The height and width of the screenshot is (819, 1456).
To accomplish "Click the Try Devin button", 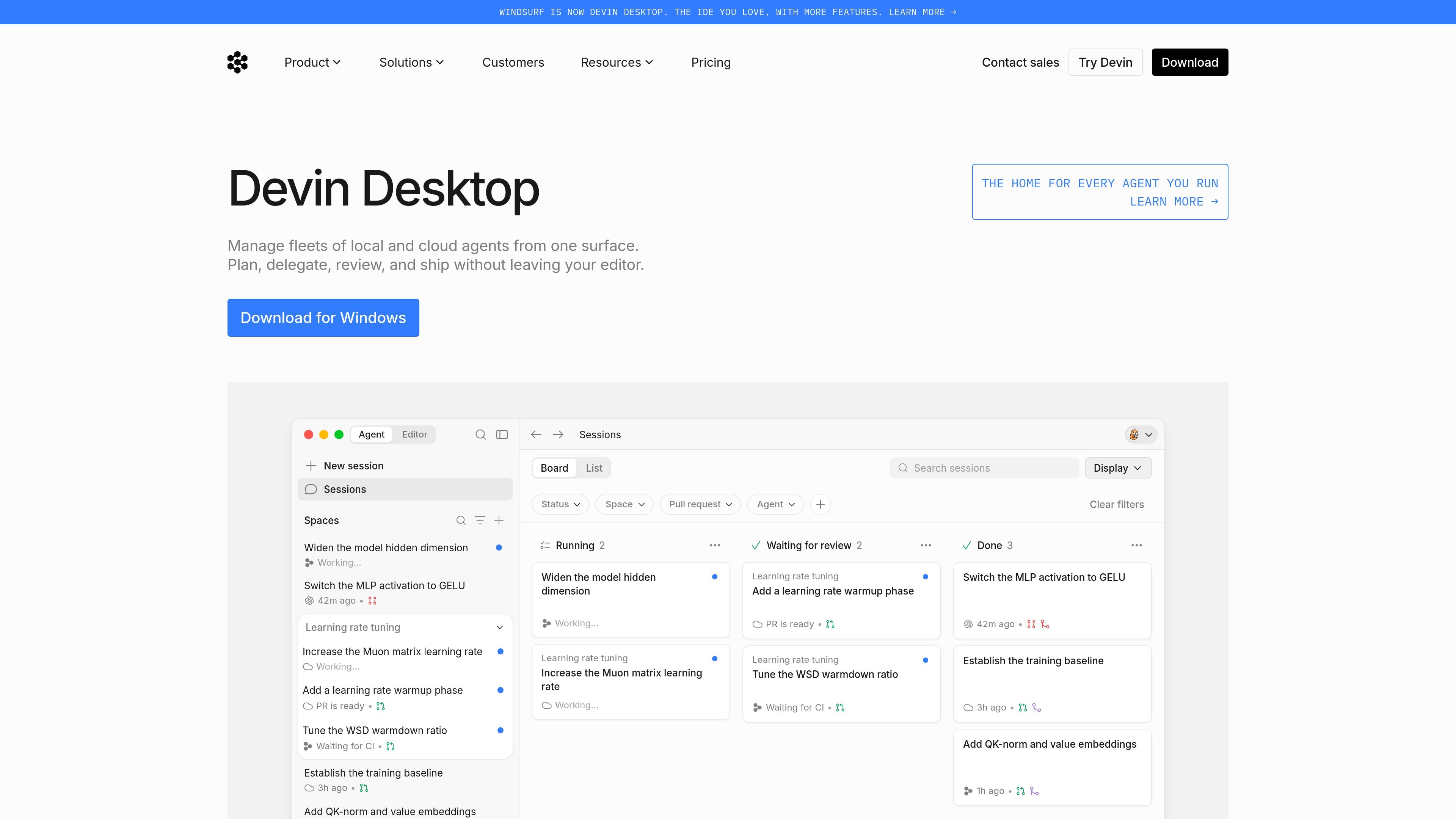I will pos(1105,62).
